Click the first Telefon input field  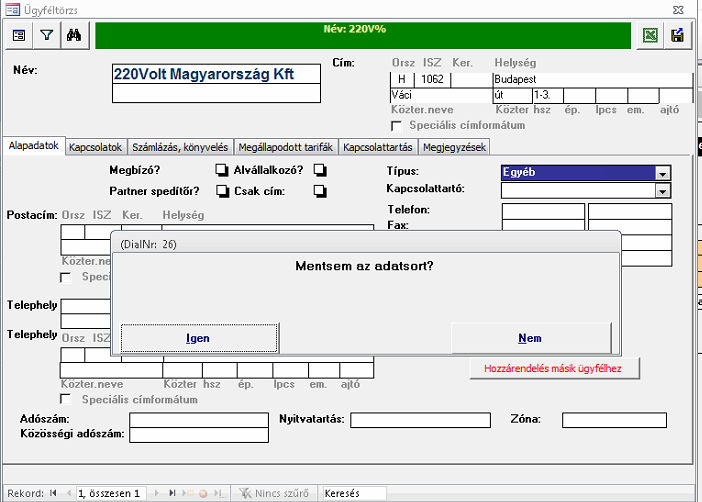[x=543, y=211]
